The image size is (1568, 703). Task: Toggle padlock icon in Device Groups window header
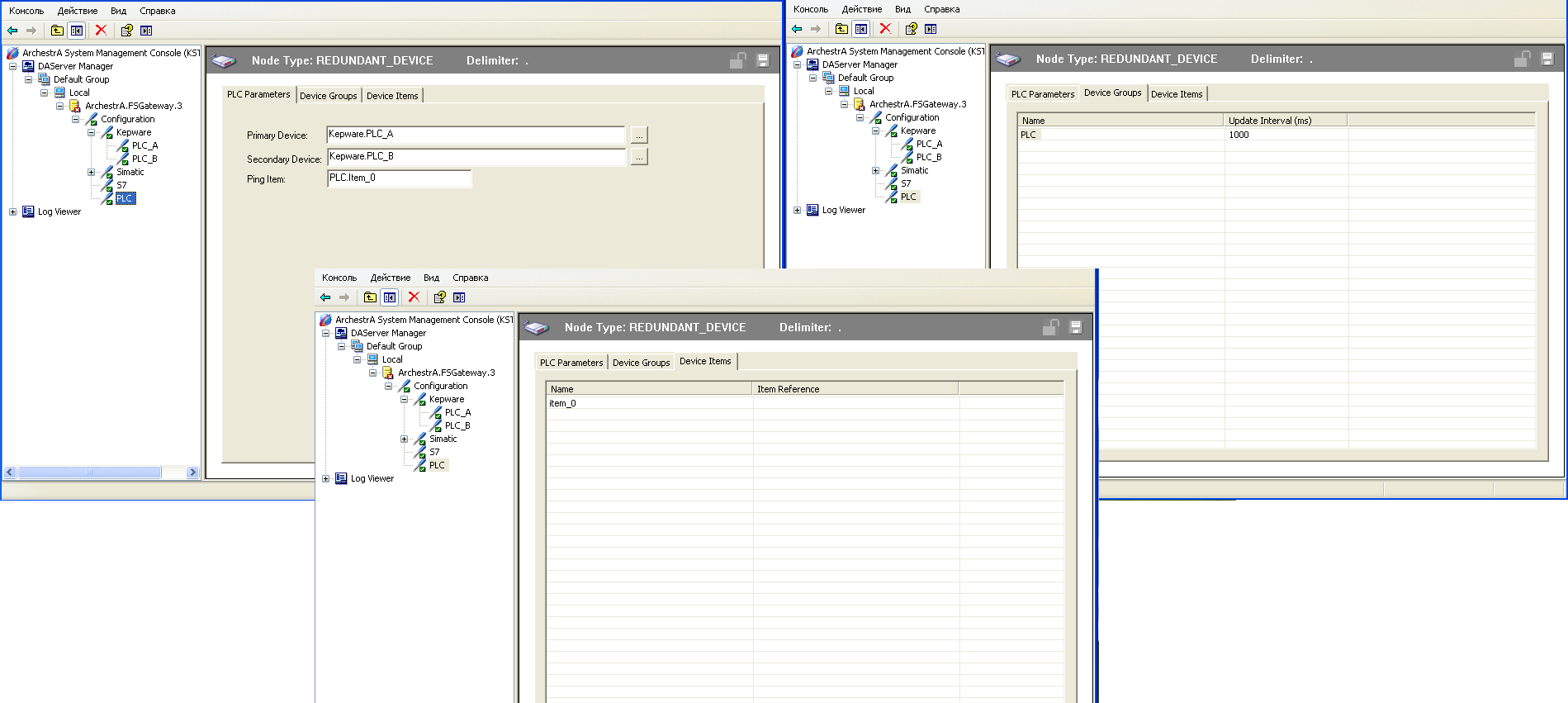point(1522,59)
